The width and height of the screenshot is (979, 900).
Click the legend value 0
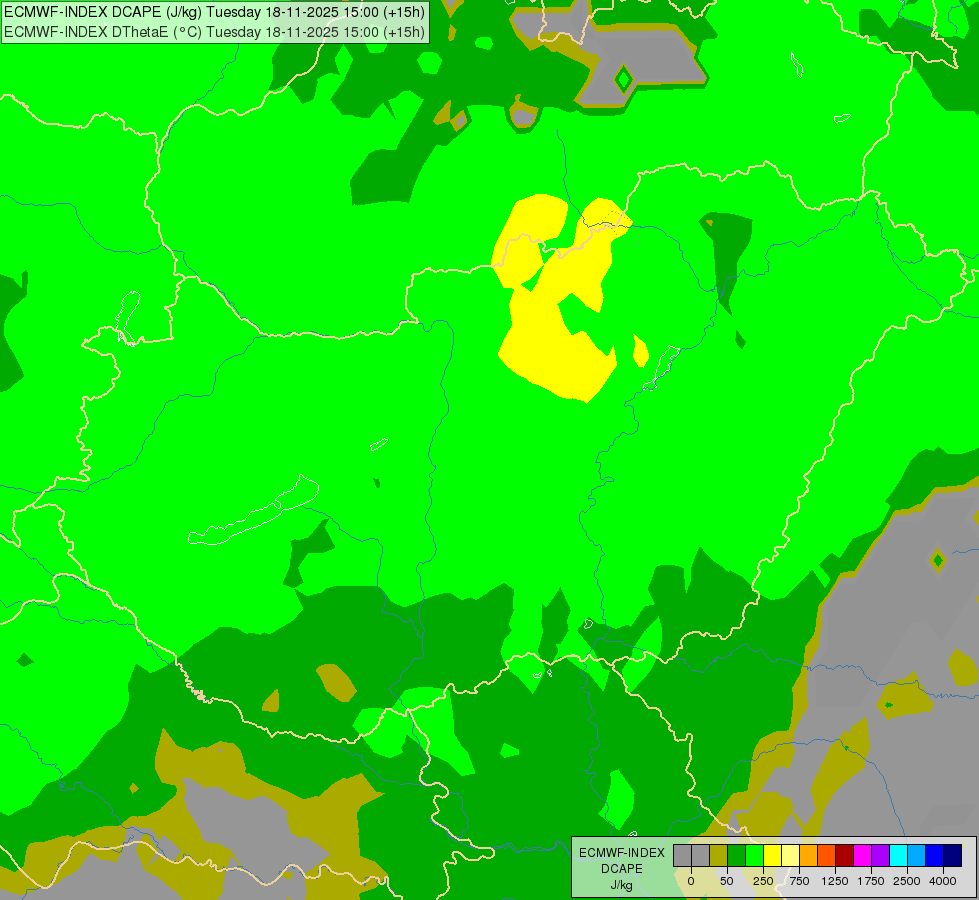tap(691, 881)
